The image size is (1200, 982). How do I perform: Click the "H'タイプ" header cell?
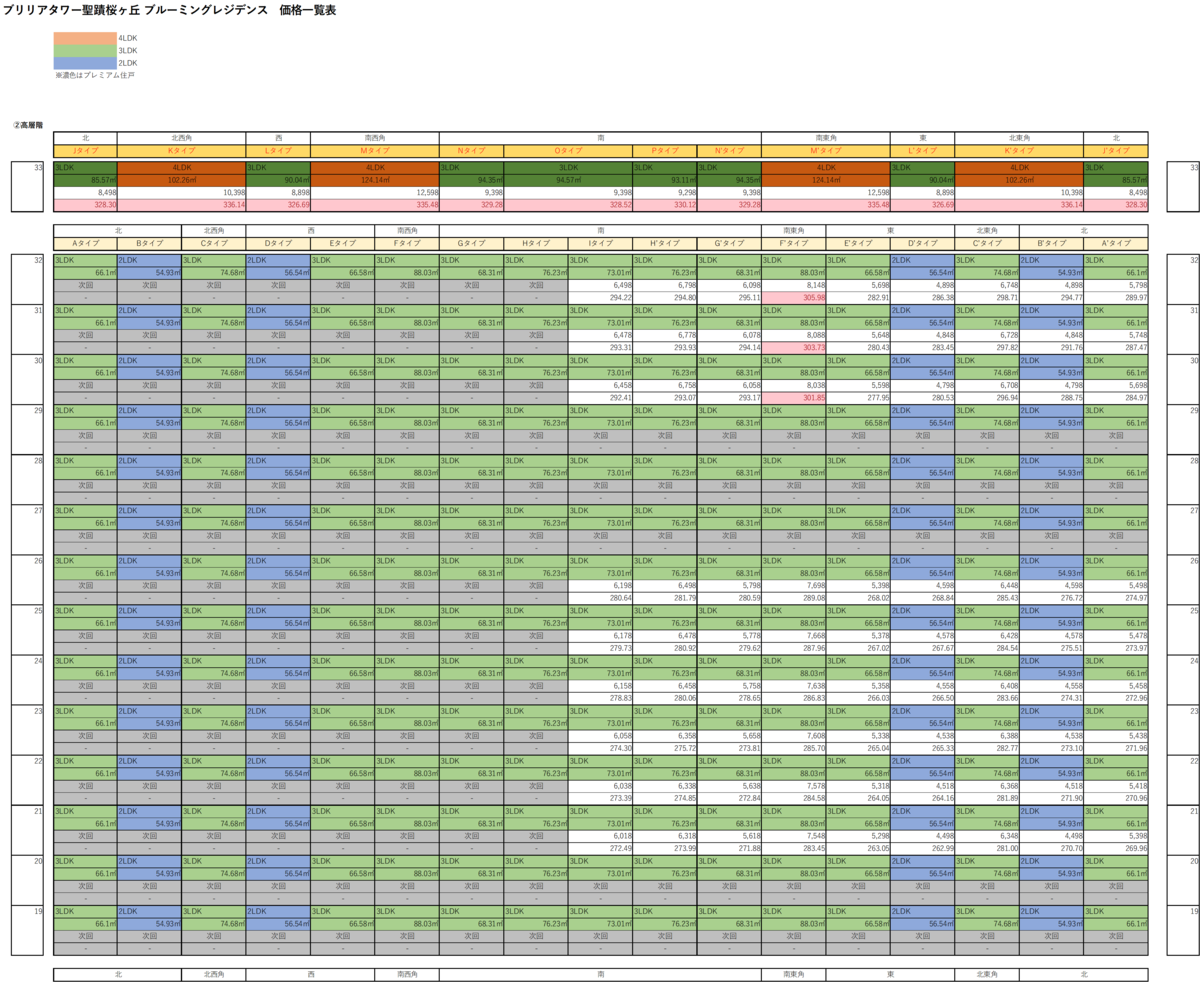665,243
